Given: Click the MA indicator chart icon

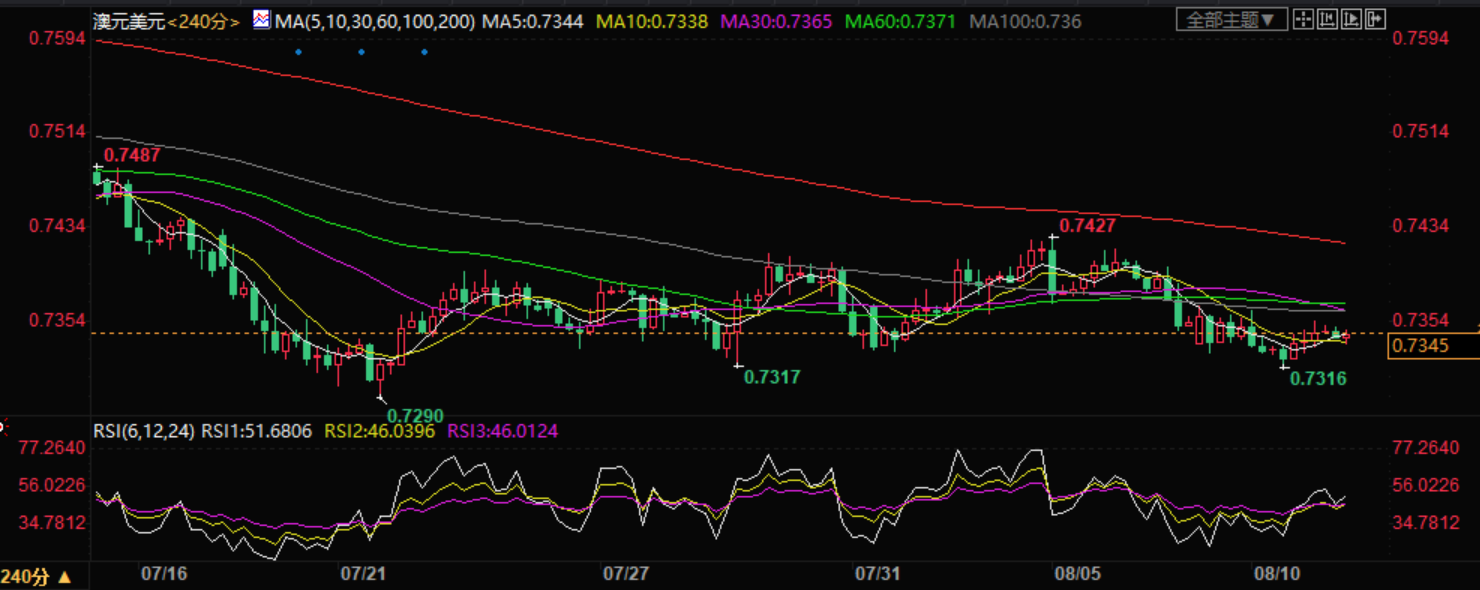Looking at the screenshot, I should click(x=262, y=19).
